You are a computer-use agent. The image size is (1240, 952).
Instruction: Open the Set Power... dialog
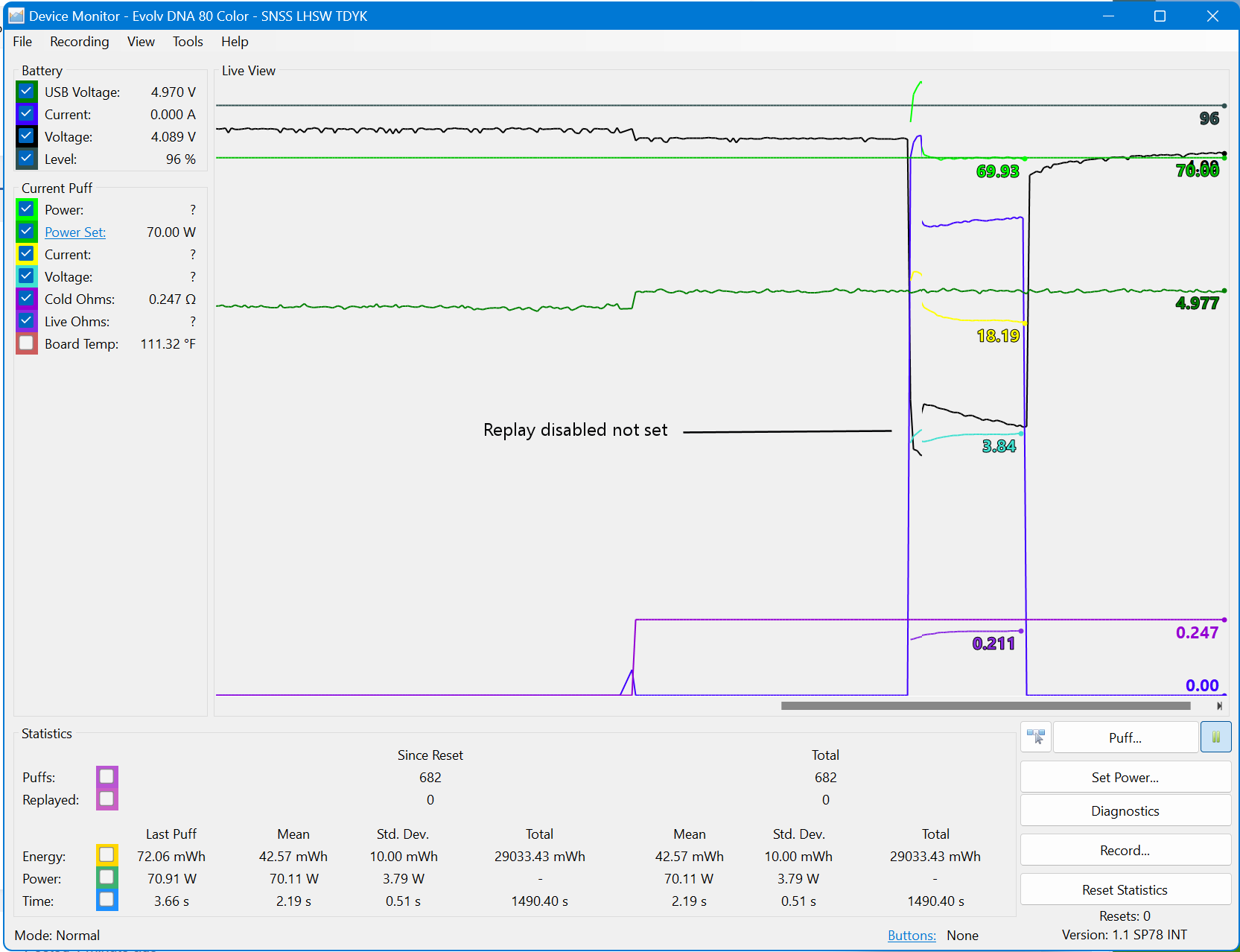click(x=1125, y=777)
